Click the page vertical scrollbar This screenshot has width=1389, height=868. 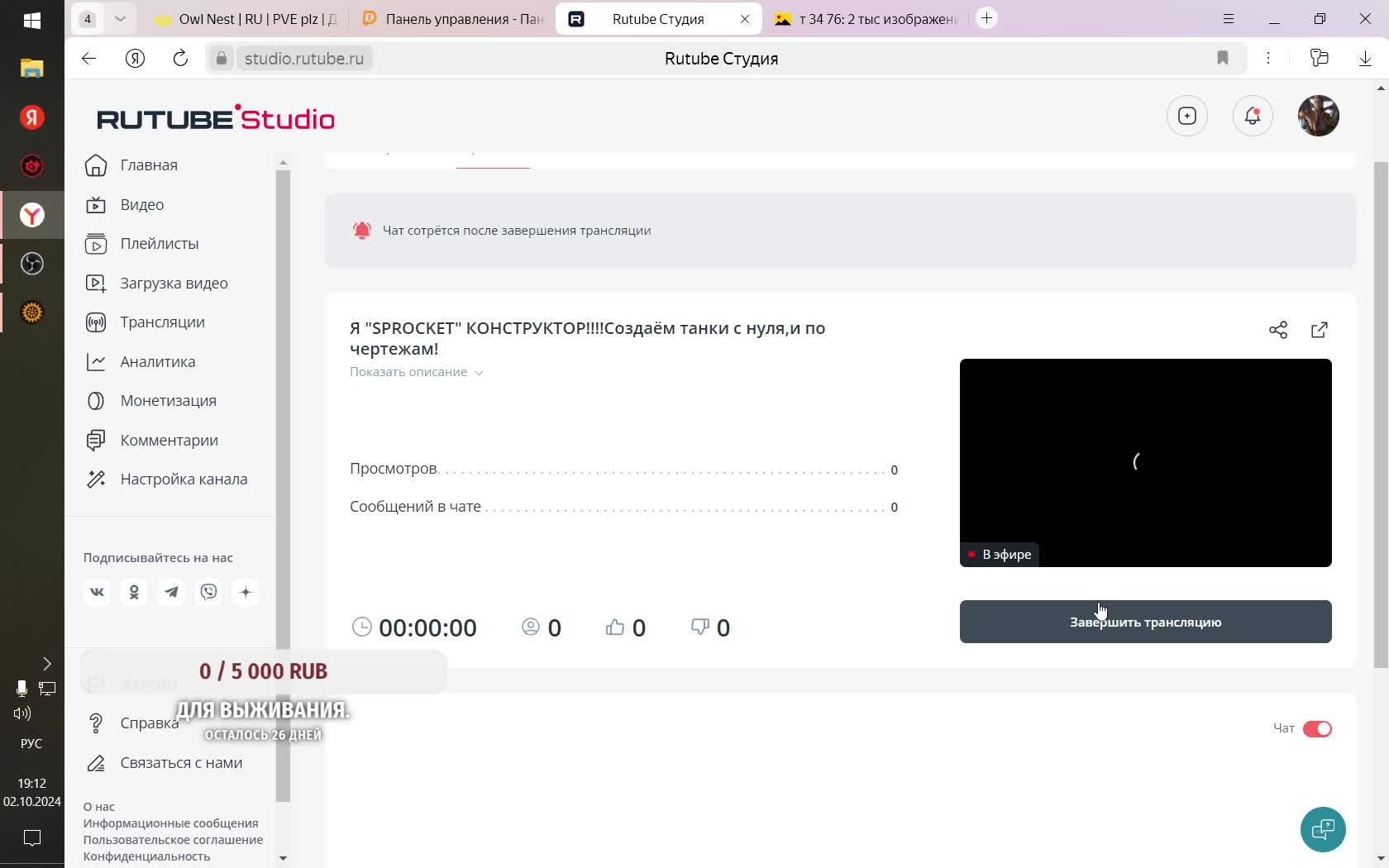(x=1381, y=413)
